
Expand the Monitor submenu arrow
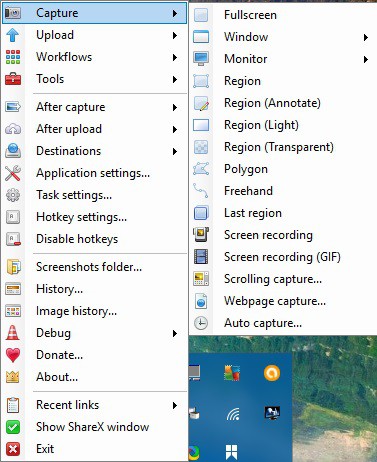(x=366, y=59)
